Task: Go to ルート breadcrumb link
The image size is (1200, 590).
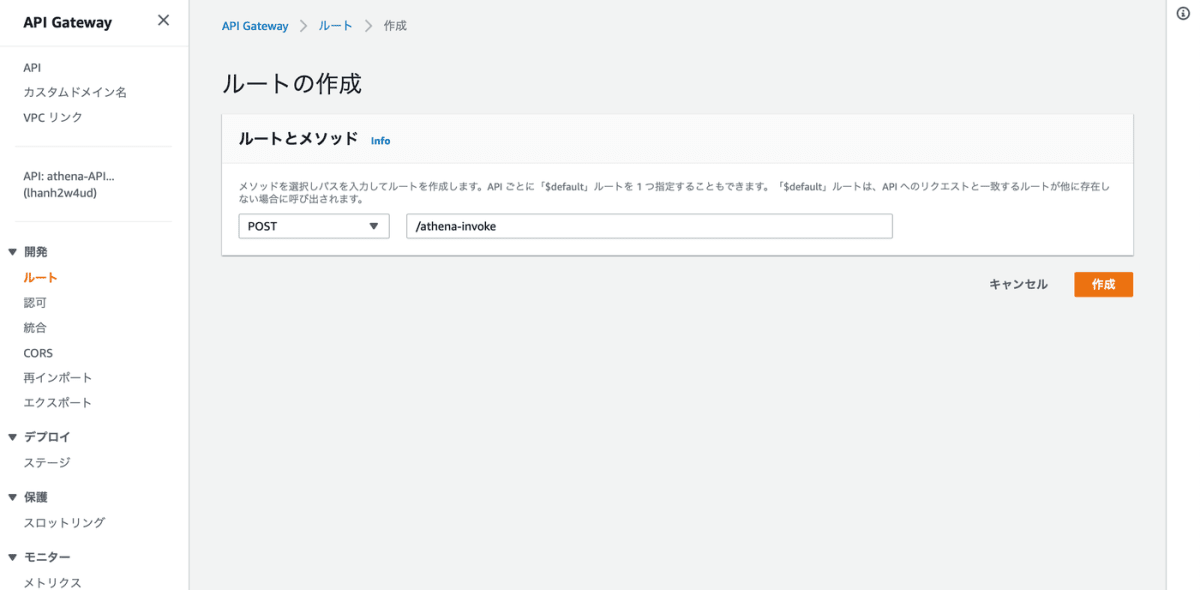Action: tap(335, 26)
